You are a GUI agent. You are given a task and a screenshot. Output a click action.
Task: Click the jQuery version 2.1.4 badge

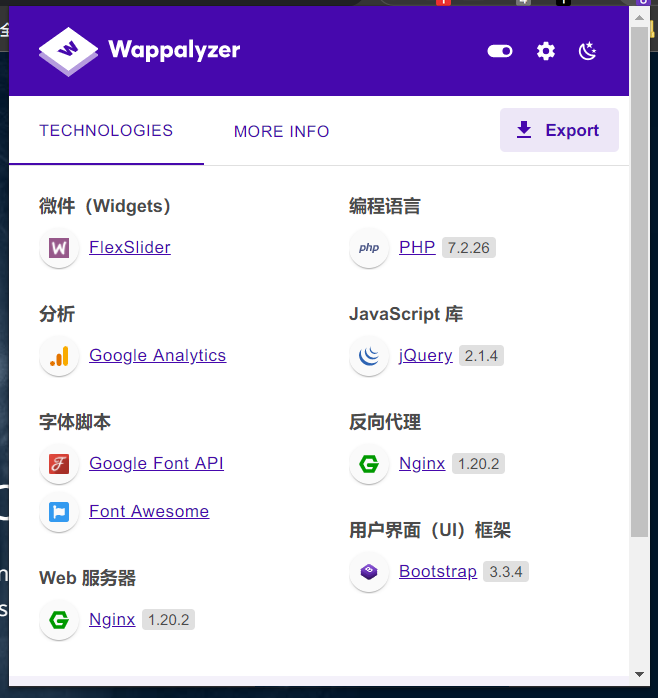[481, 356]
